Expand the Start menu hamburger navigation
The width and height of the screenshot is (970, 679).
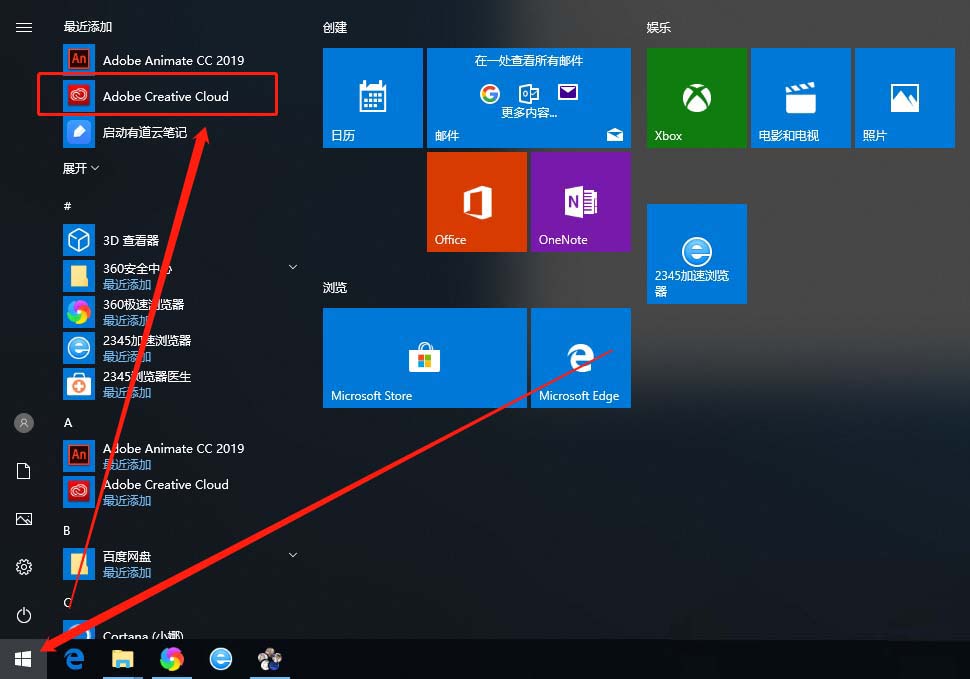point(24,27)
